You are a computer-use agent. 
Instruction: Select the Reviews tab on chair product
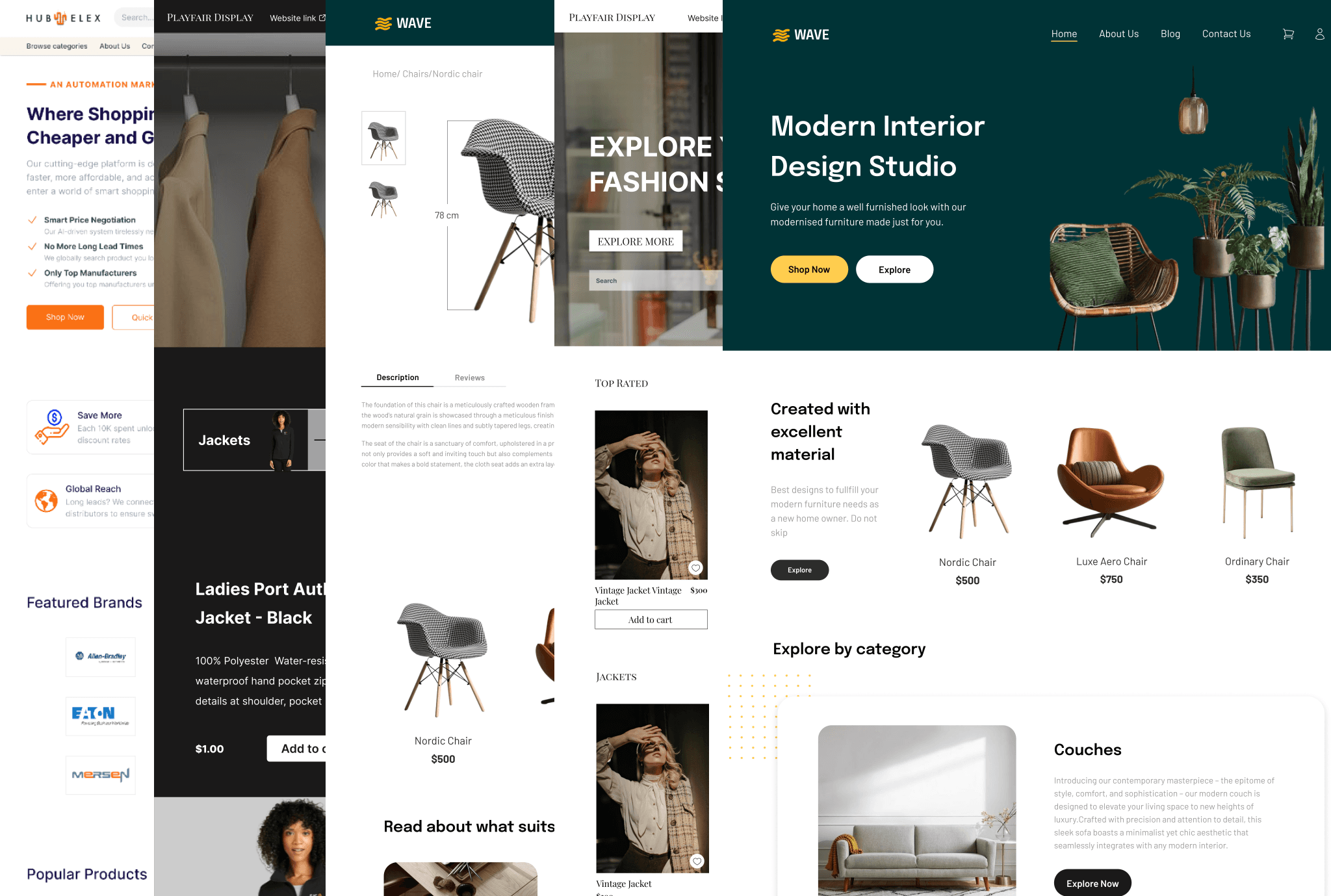pyautogui.click(x=469, y=378)
